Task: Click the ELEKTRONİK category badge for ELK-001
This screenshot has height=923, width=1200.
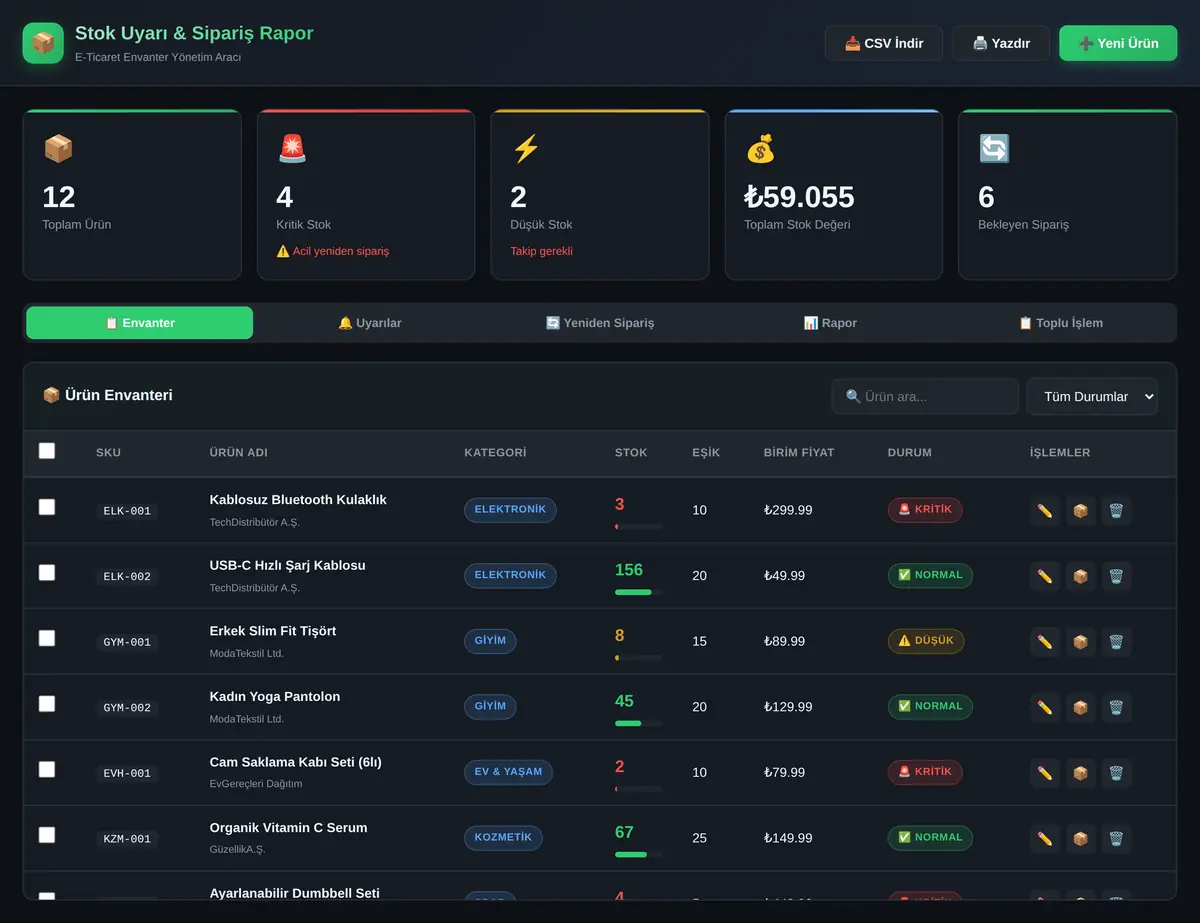Action: click(510, 510)
